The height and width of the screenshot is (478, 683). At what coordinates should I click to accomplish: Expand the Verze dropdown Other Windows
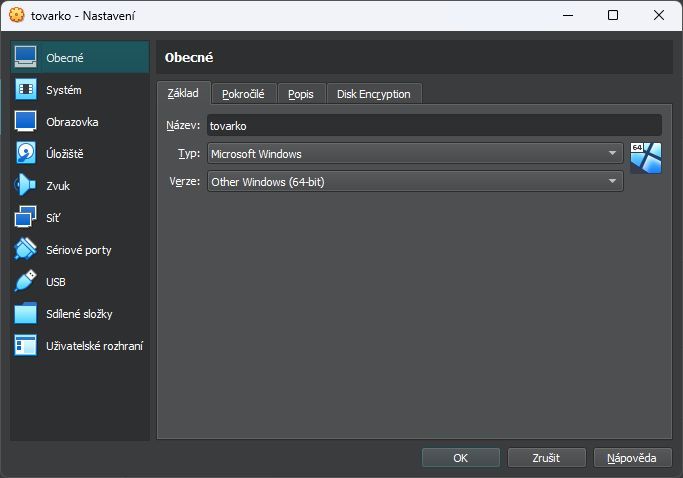point(415,182)
